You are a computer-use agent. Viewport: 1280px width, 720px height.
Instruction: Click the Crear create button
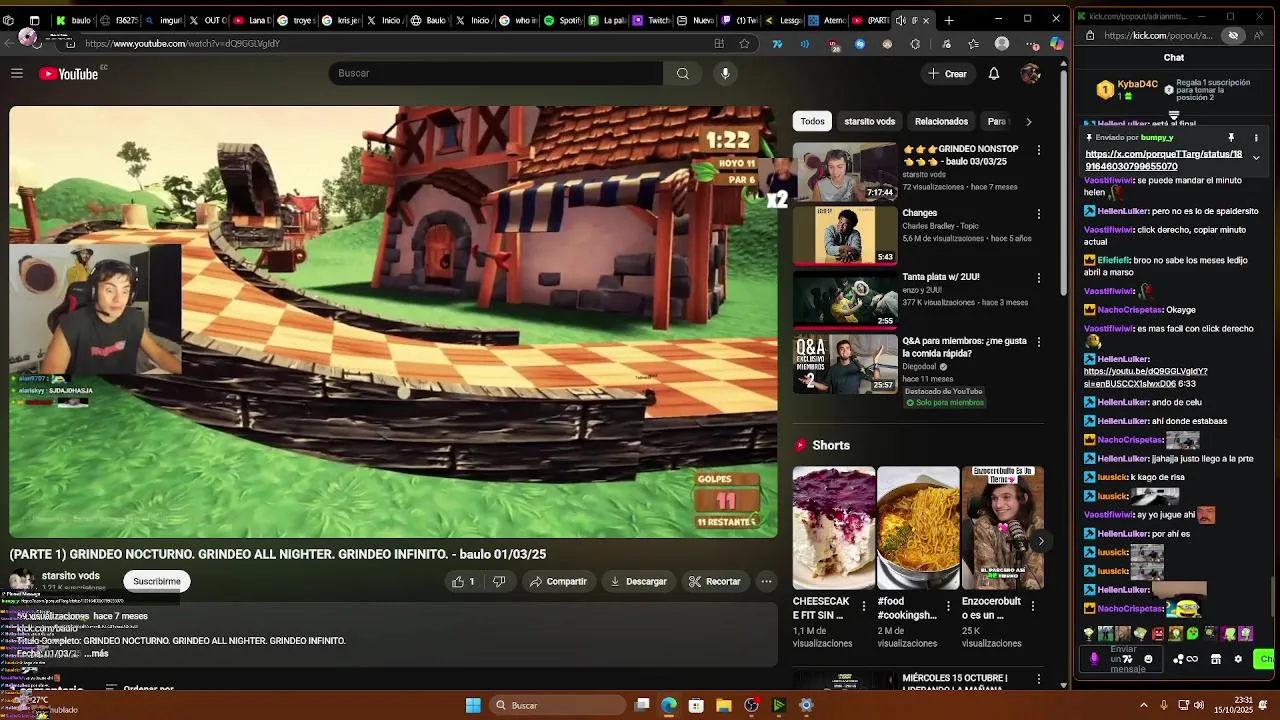point(946,74)
